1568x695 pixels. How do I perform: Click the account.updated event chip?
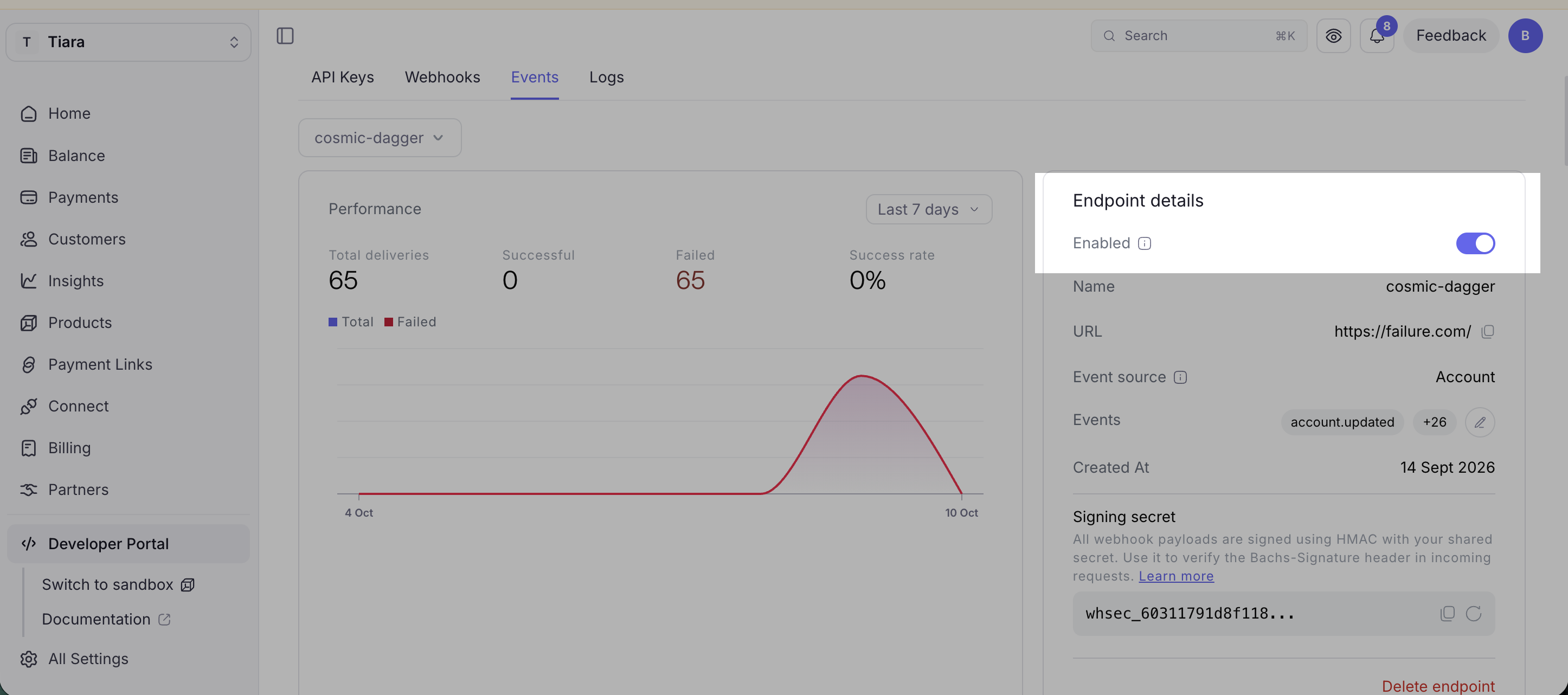tap(1342, 422)
